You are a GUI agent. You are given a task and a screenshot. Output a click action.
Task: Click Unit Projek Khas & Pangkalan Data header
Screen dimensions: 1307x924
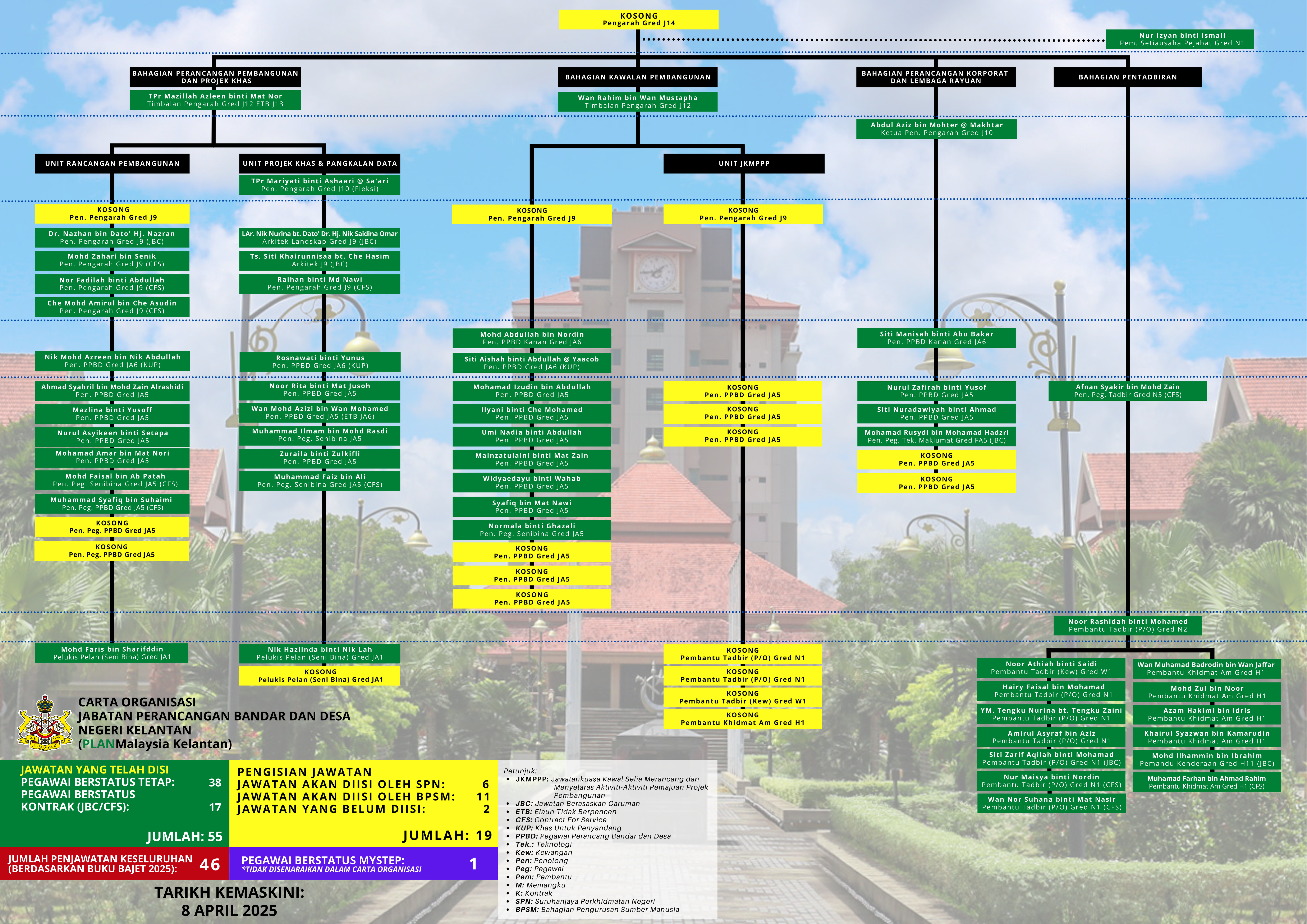(x=319, y=163)
